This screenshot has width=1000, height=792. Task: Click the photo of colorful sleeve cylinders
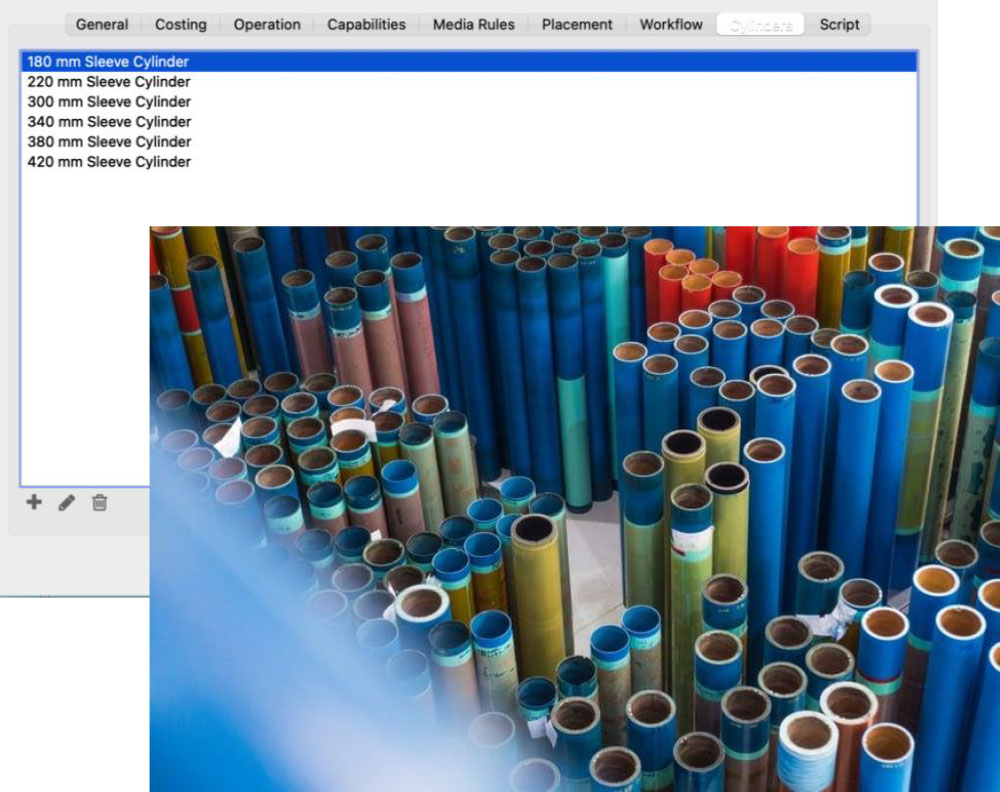(x=574, y=508)
